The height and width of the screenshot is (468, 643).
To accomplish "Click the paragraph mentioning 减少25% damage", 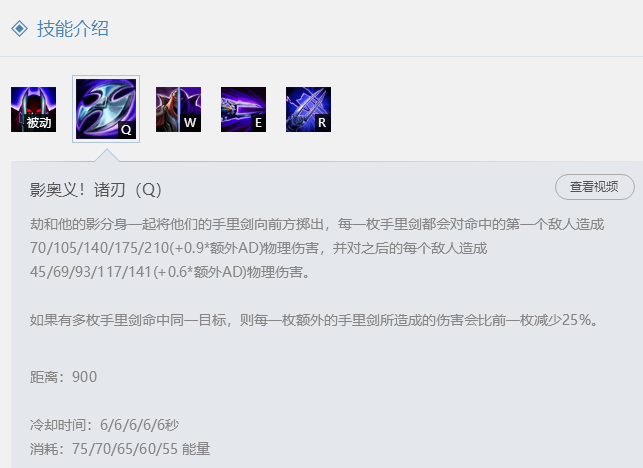I will 315,320.
